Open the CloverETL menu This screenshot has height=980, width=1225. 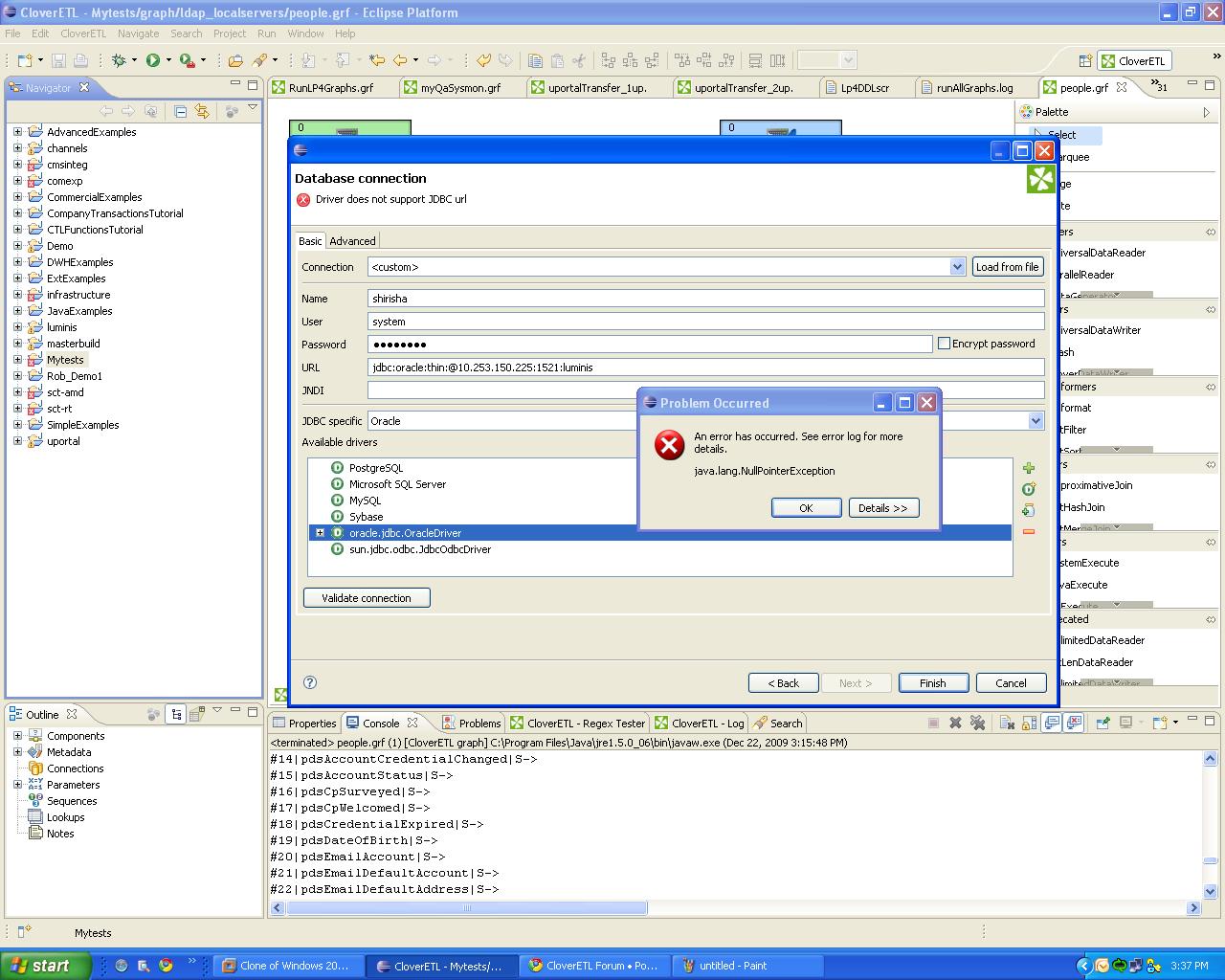click(83, 33)
